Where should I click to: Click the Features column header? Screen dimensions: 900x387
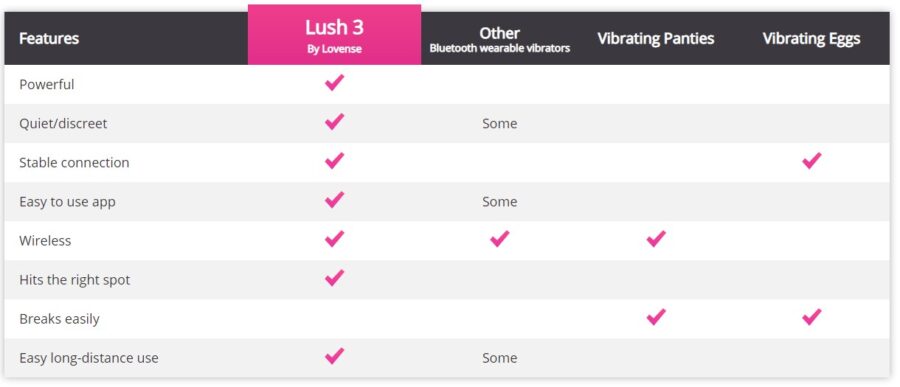[x=49, y=38]
